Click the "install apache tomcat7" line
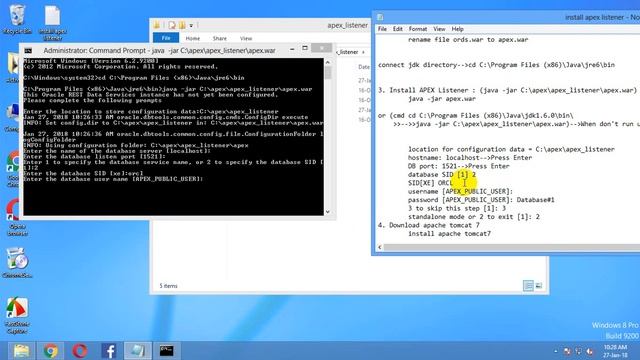Screen dimensions: 640x360 [x=449, y=234]
